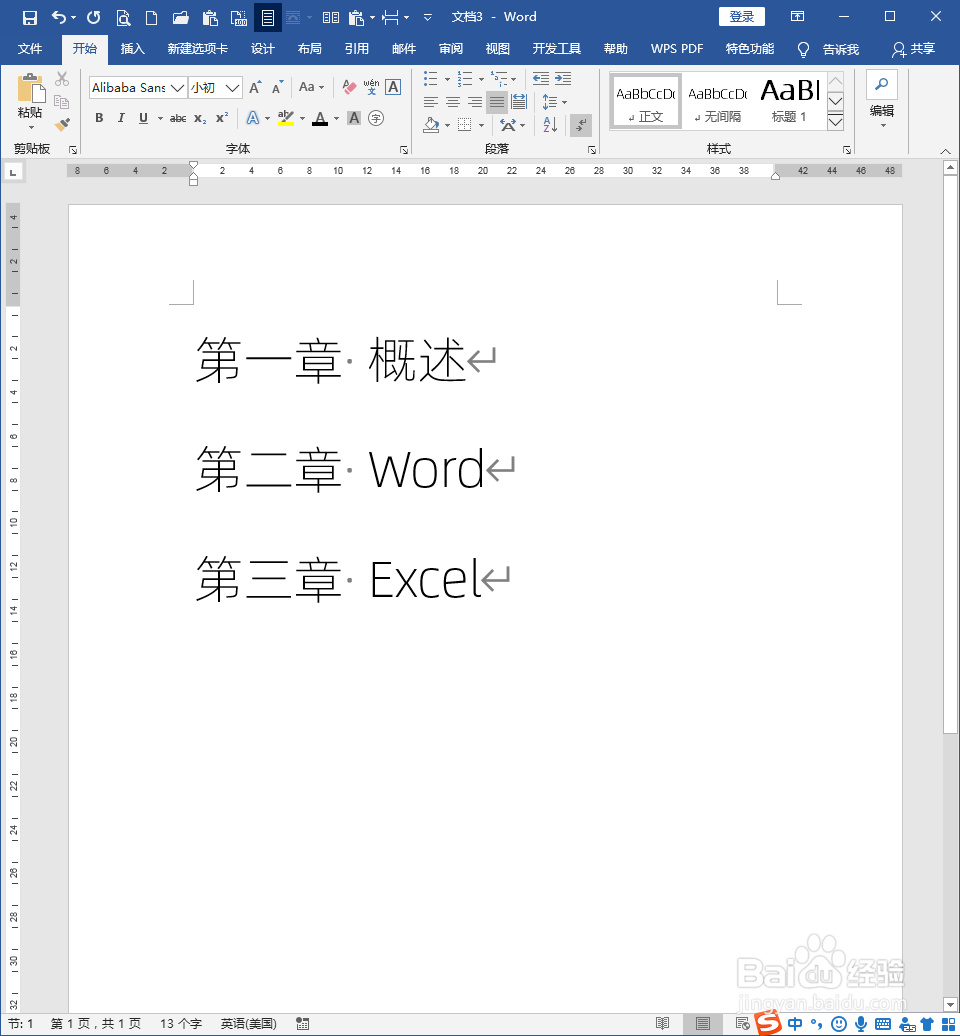
Task: Decrease paragraph indent
Action: pos(541,79)
